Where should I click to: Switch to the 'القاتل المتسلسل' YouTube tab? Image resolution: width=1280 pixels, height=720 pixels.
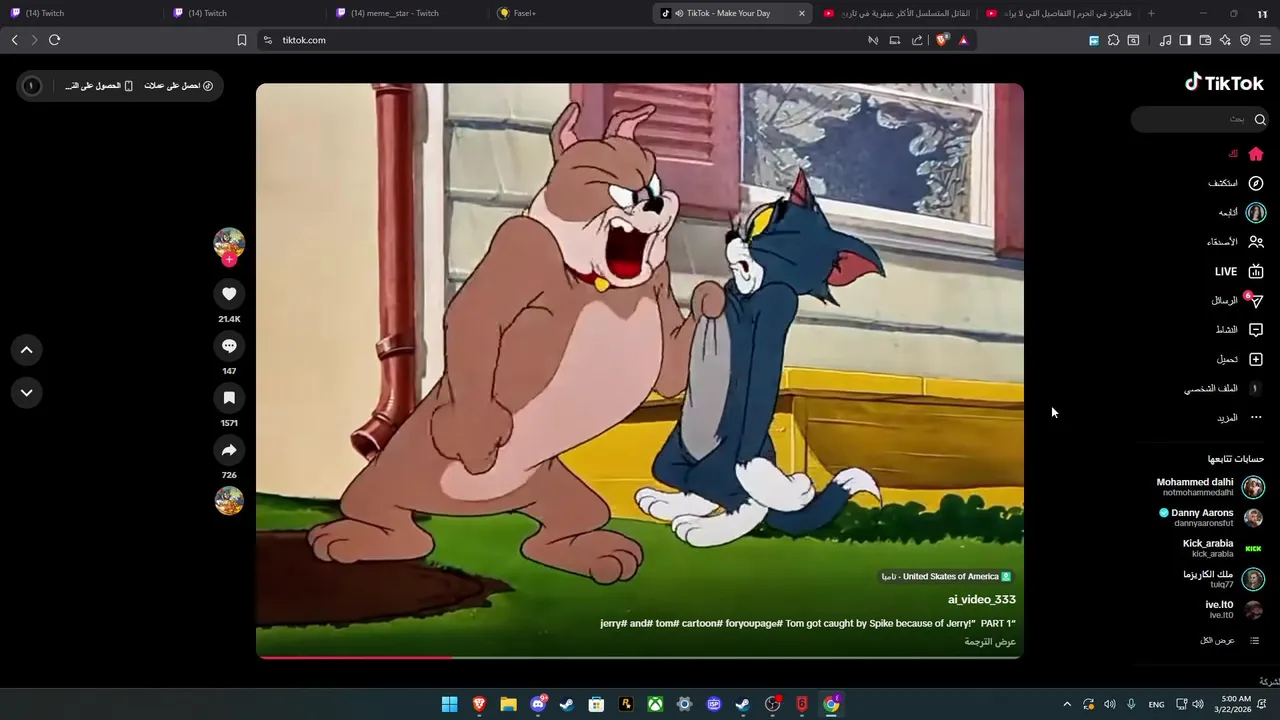897,13
